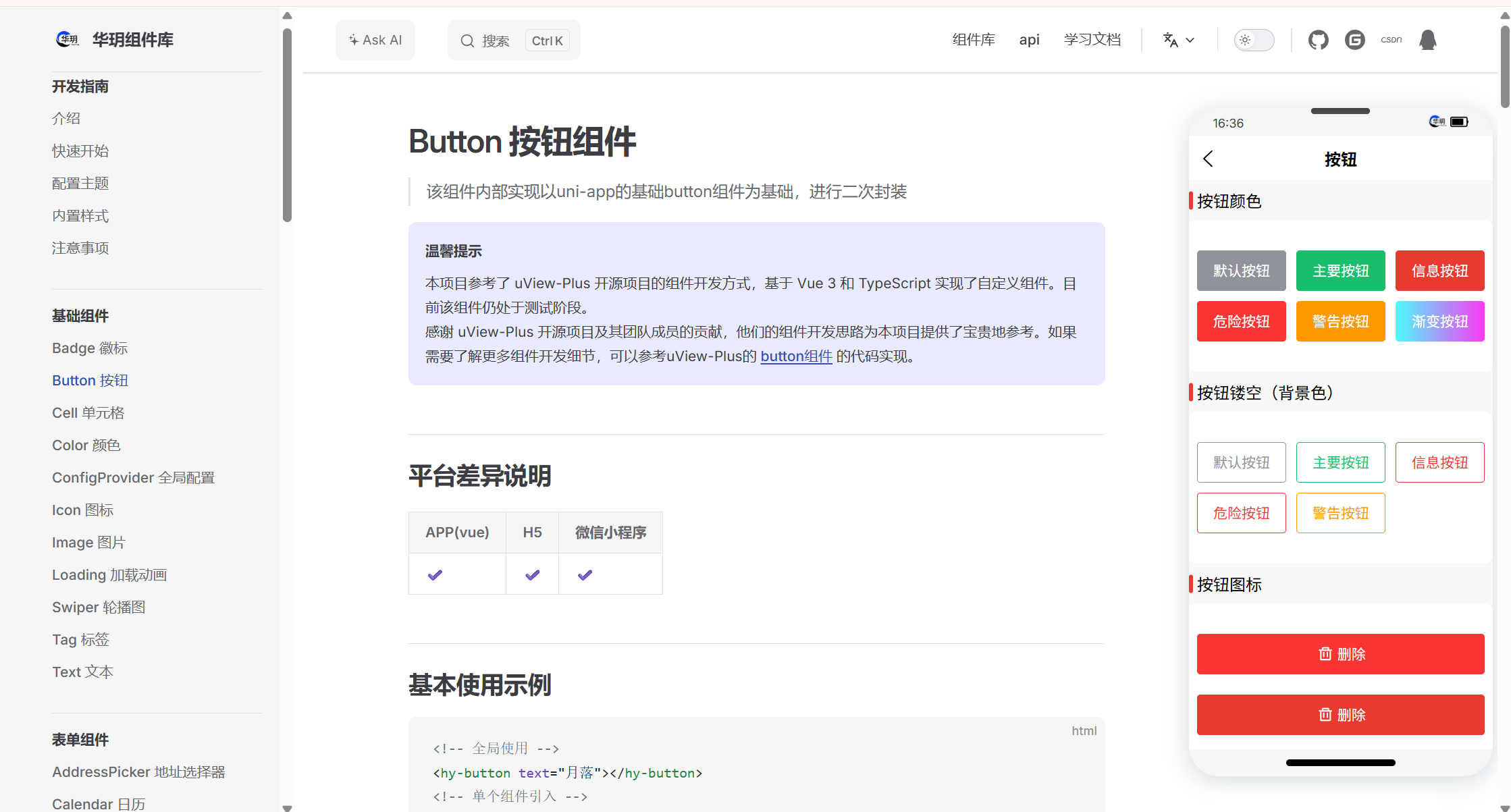Click the APP(vue) table header
This screenshot has width=1511, height=812.
(x=457, y=533)
